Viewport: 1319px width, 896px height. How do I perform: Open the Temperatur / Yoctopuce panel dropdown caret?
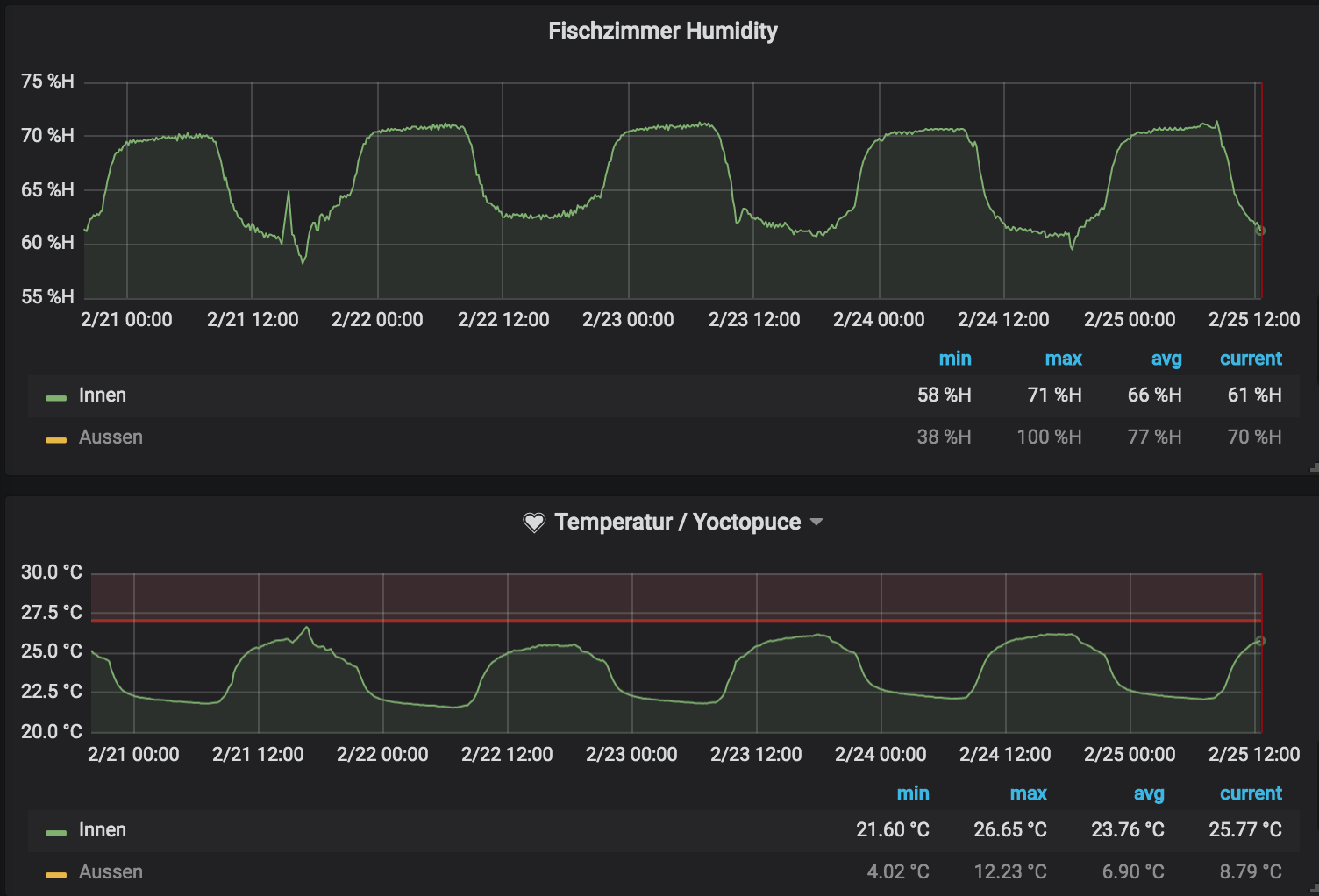816,522
